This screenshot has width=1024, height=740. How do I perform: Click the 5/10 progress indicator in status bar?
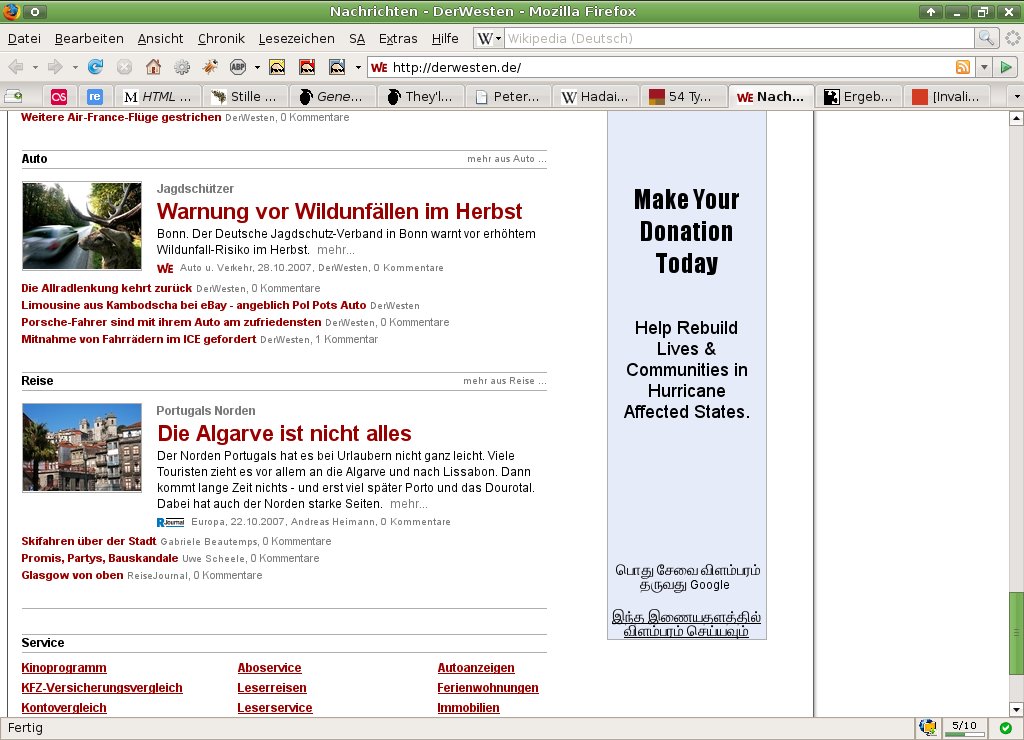click(965, 727)
